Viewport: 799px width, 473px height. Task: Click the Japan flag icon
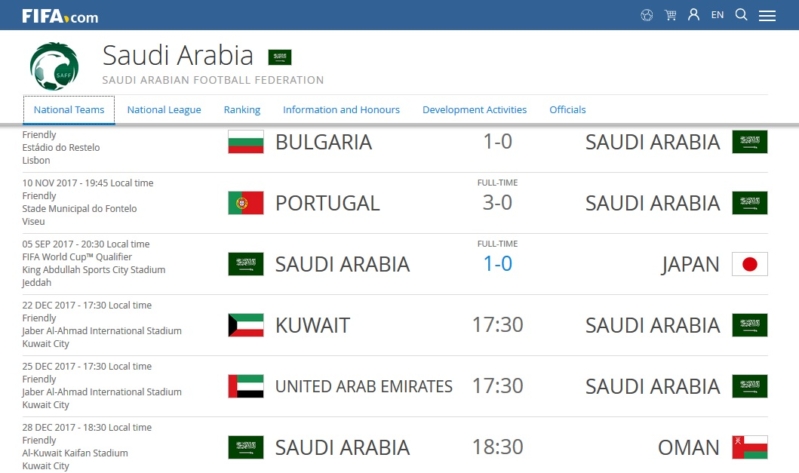click(750, 264)
